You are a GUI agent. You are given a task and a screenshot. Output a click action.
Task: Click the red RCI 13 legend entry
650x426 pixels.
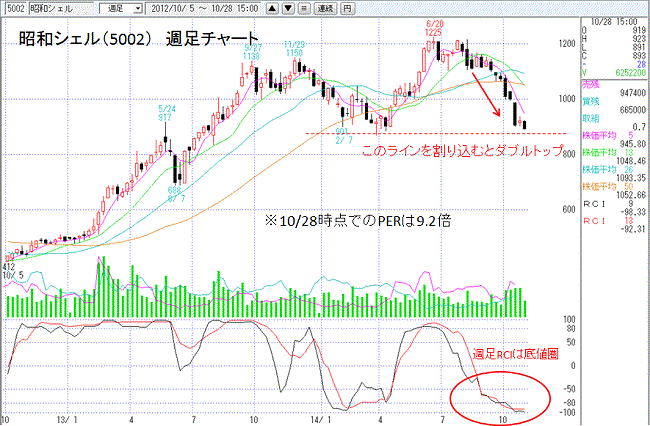coord(608,221)
